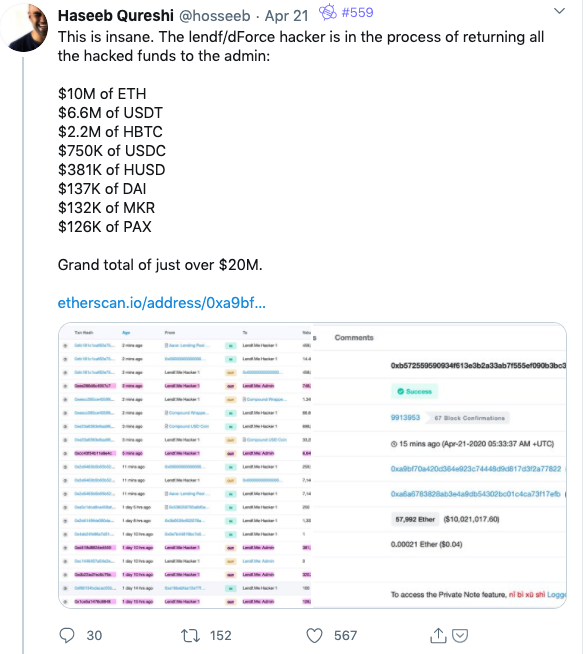Viewport: 586px width, 654px height.
Task: Open the etherscan.io/address/0xa9bf link
Action: pos(161,303)
